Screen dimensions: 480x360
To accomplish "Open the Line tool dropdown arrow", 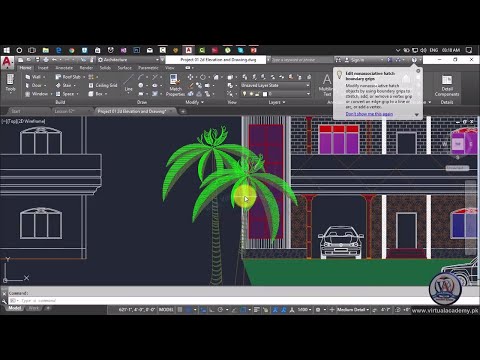I will pyautogui.click(x=128, y=93).
